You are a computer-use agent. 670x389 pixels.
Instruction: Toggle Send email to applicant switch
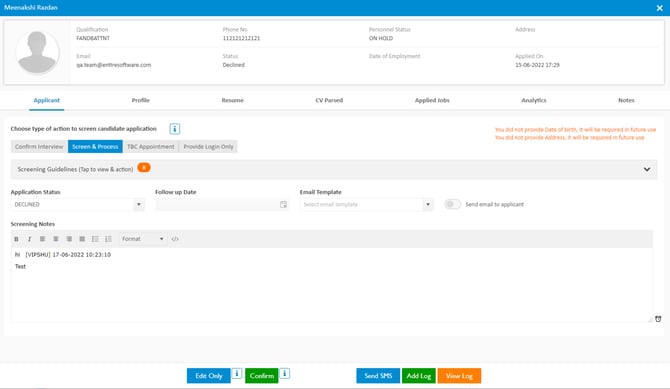pyautogui.click(x=453, y=204)
